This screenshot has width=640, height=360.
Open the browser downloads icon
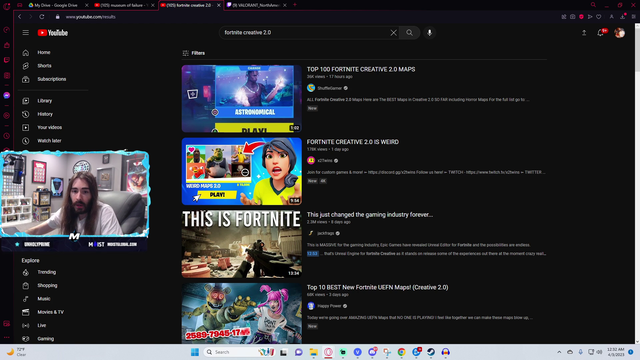click(623, 17)
